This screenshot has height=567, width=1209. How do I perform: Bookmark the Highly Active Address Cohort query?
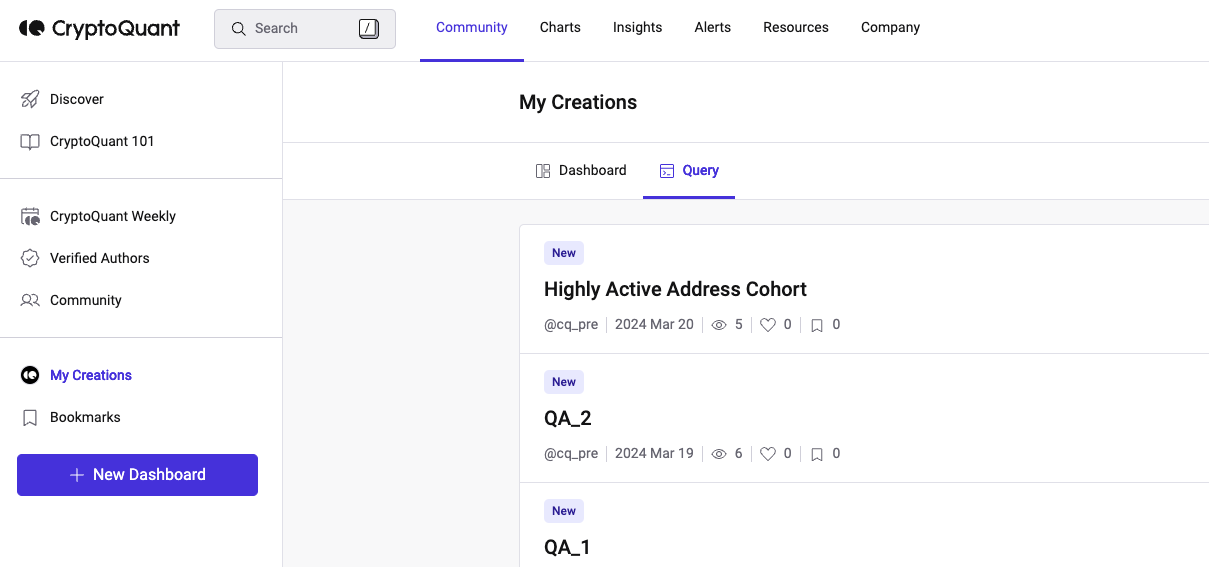tap(817, 325)
